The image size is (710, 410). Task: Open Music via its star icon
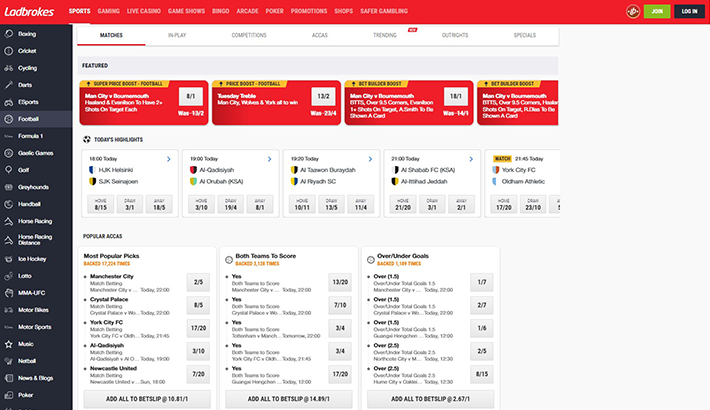coord(9,344)
